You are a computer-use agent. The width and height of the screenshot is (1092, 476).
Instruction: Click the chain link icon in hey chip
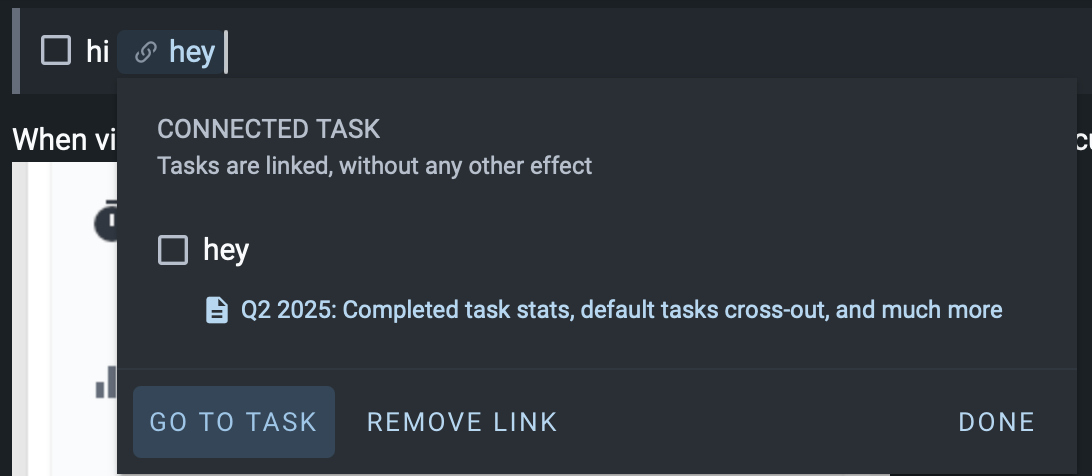click(x=145, y=52)
